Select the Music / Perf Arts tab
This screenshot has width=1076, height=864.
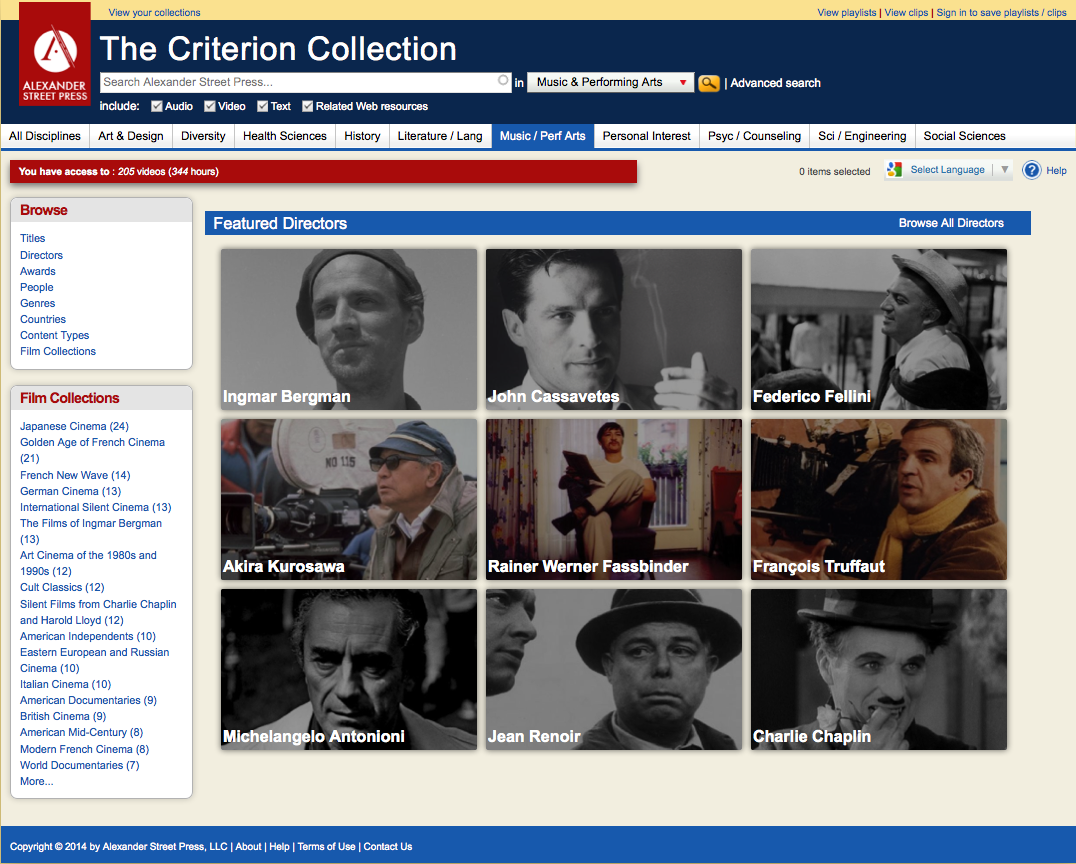tap(543, 136)
